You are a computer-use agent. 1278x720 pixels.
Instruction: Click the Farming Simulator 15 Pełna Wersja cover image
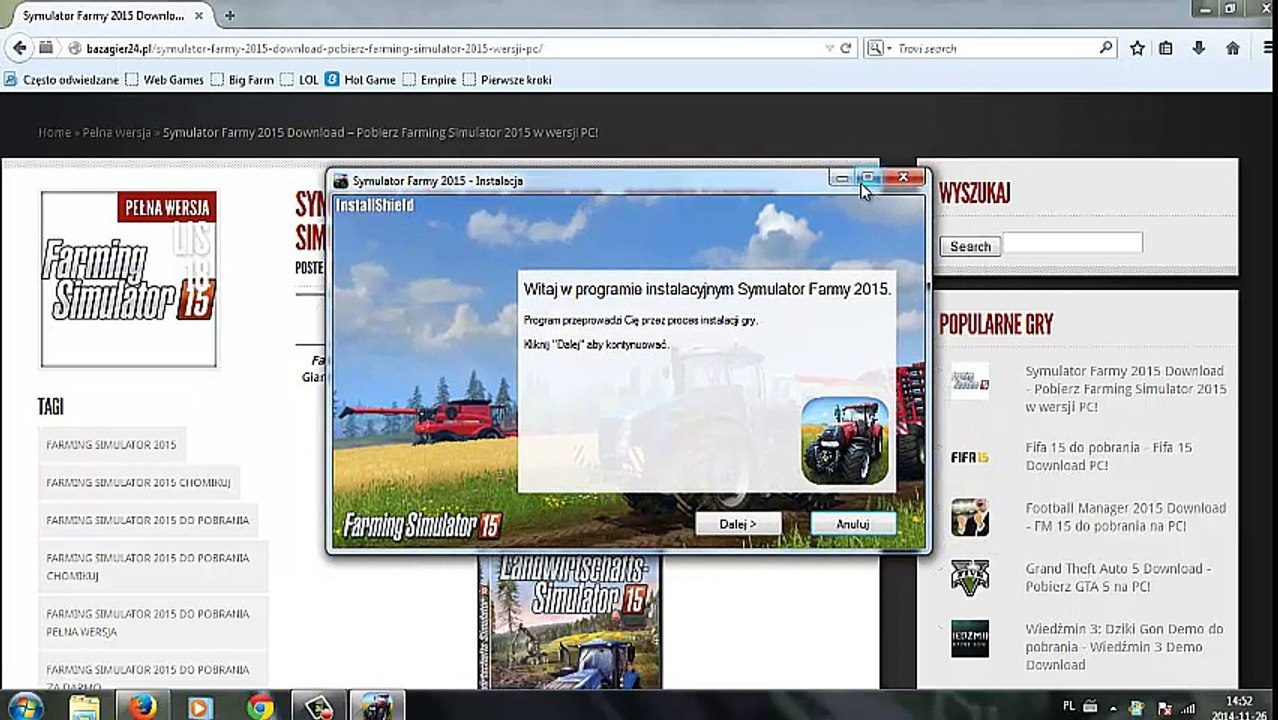pos(128,279)
